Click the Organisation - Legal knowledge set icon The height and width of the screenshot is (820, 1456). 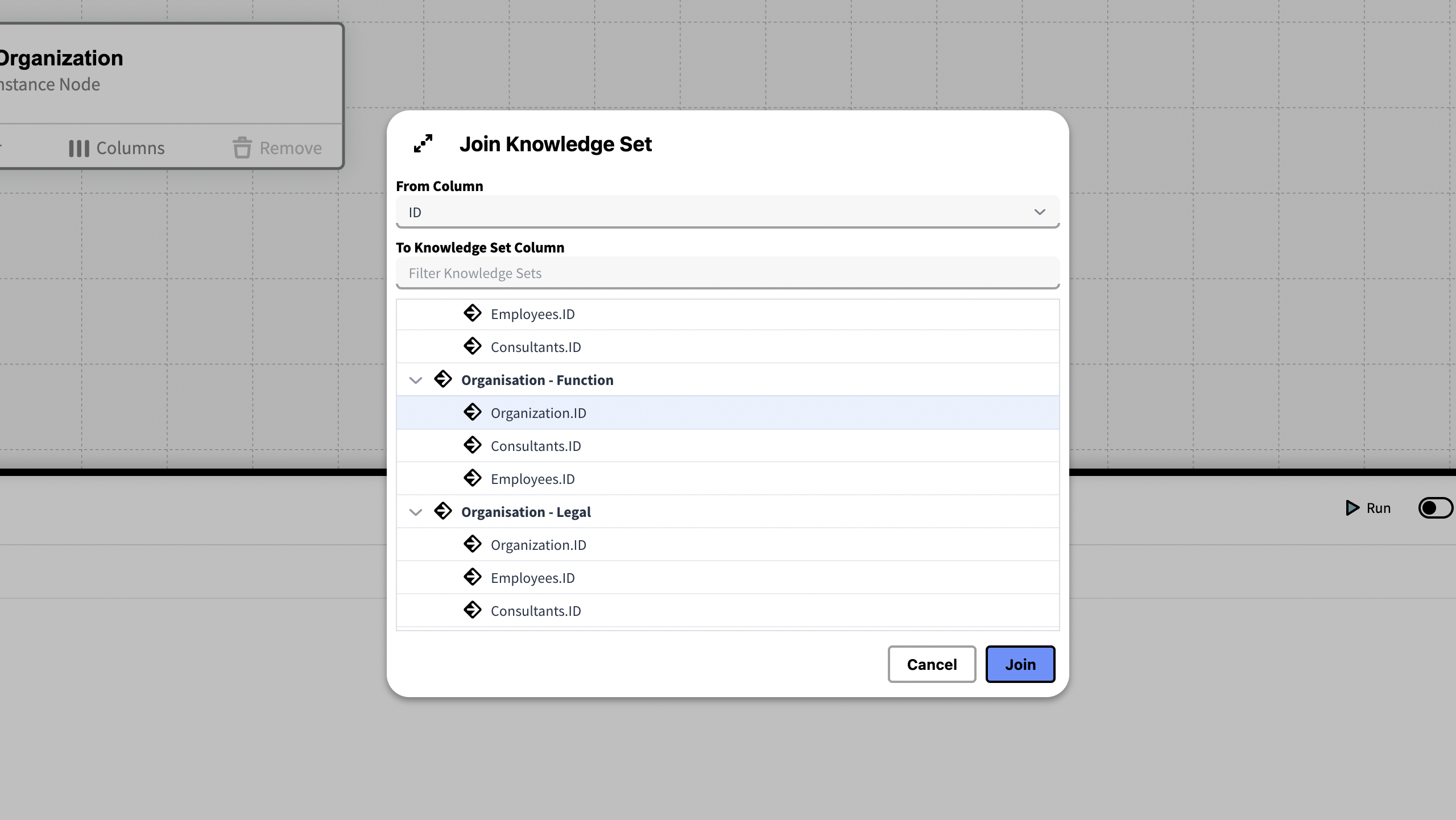443,511
